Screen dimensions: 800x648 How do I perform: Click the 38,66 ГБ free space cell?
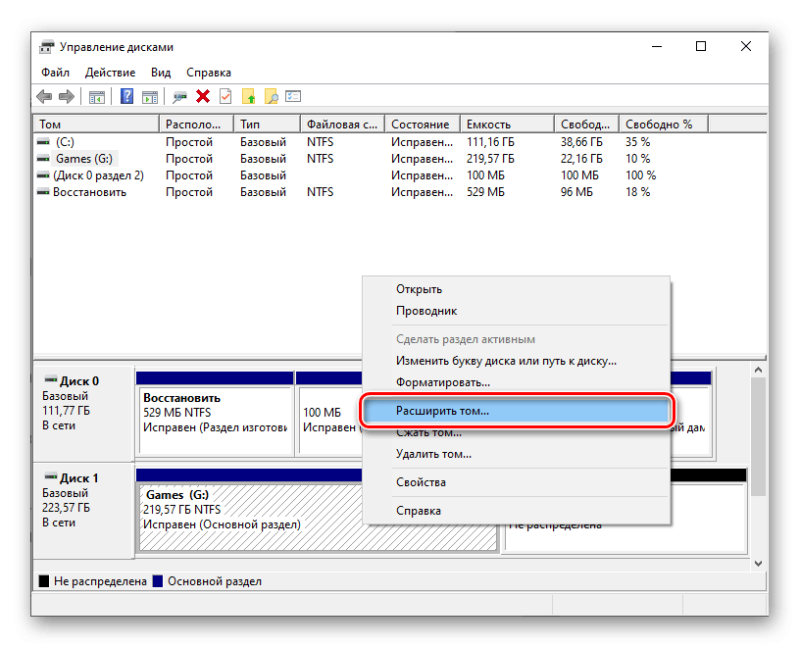click(582, 142)
